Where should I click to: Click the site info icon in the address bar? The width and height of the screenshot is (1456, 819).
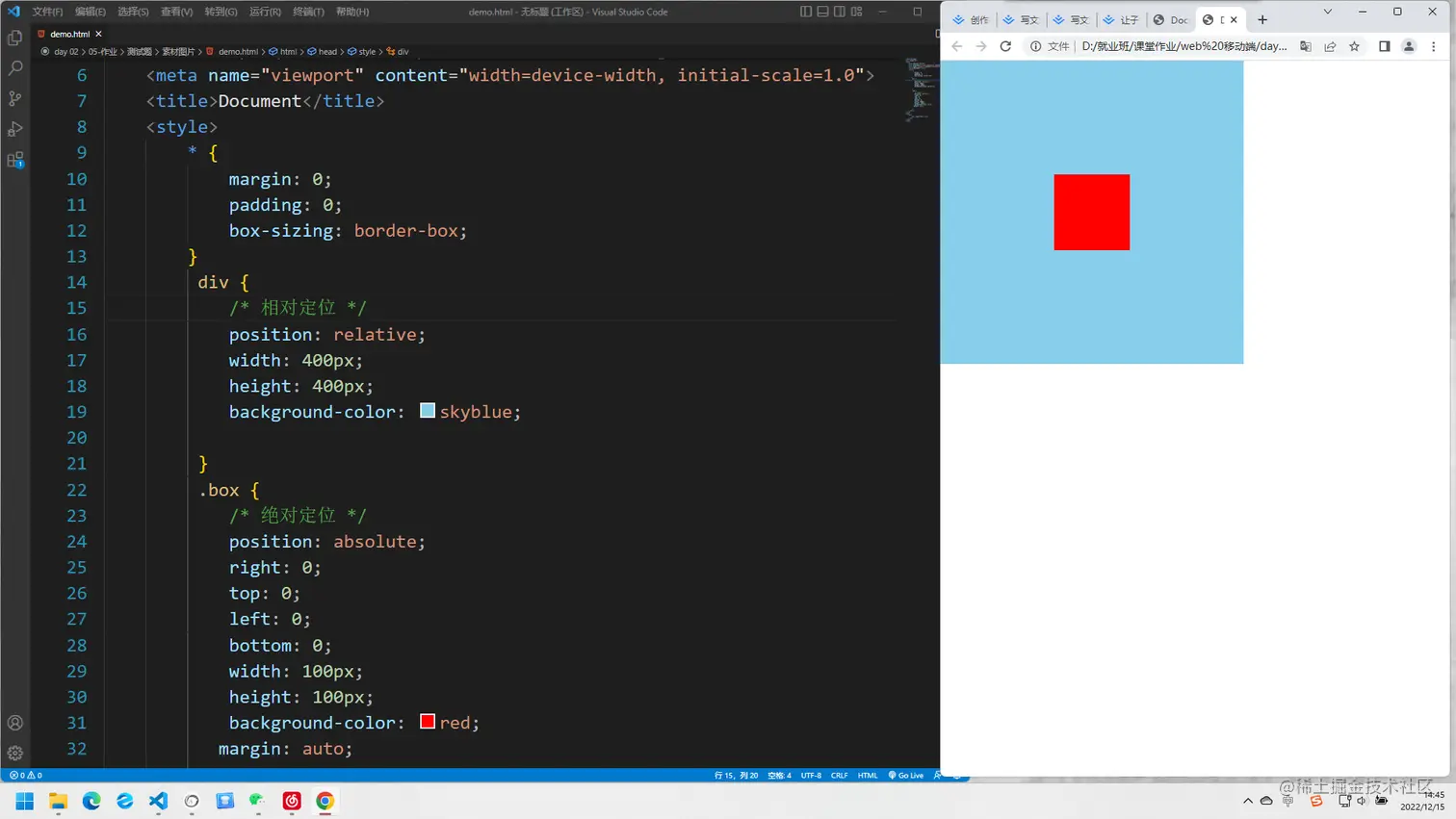[x=1035, y=46]
